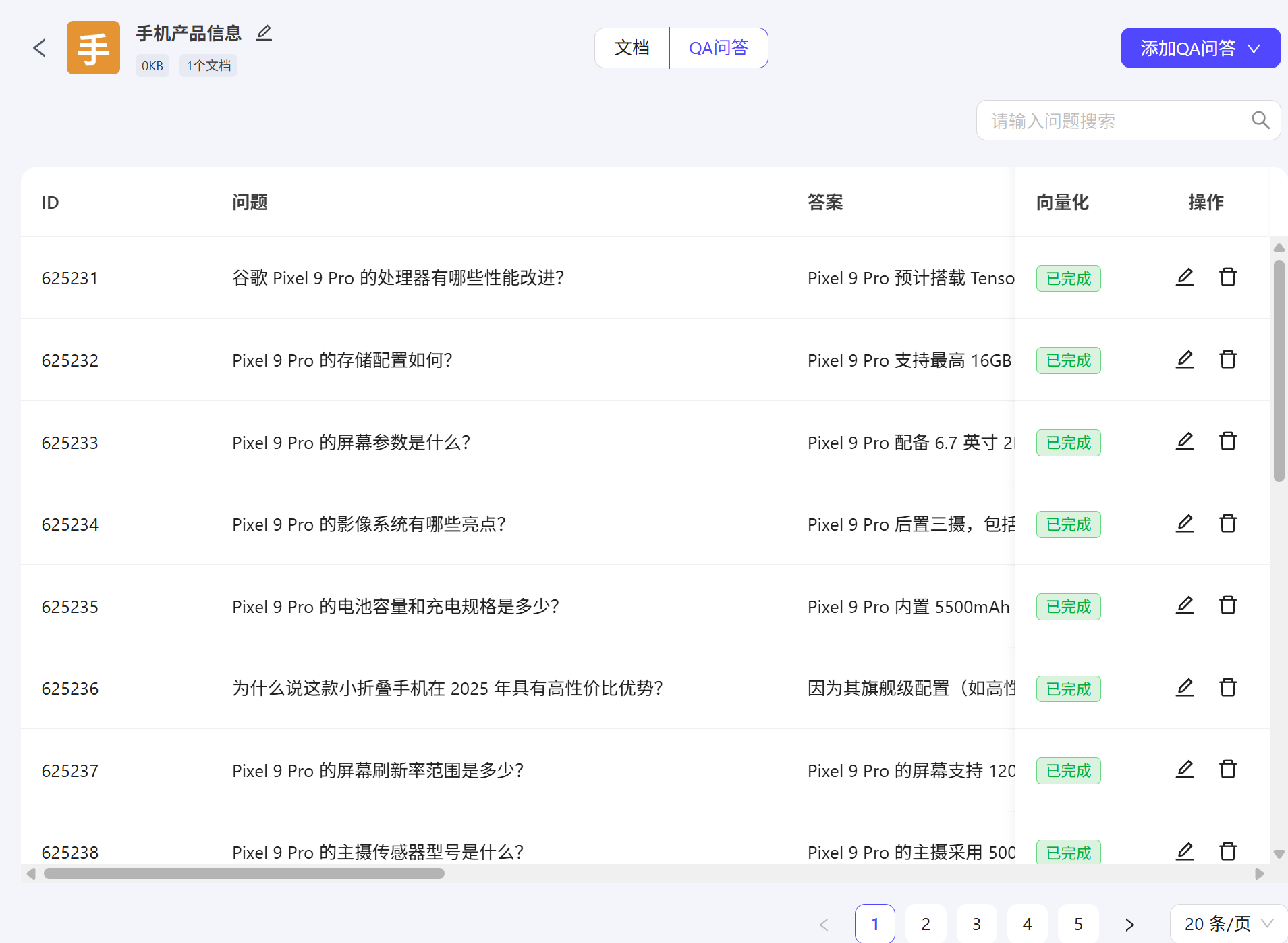Click the vertical table scrollbar
The height and width of the screenshot is (943, 1288).
pos(1279,371)
